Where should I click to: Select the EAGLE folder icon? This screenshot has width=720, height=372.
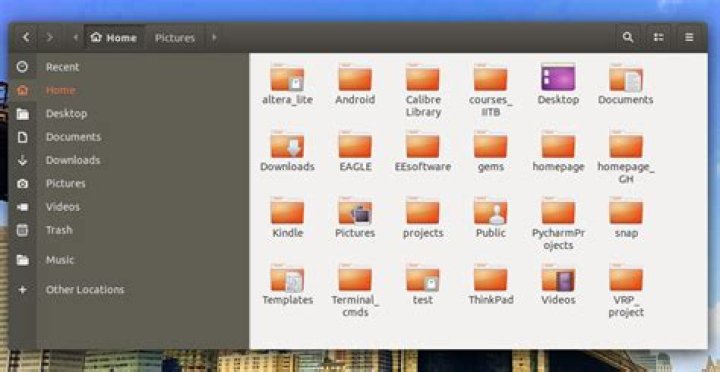(x=355, y=144)
